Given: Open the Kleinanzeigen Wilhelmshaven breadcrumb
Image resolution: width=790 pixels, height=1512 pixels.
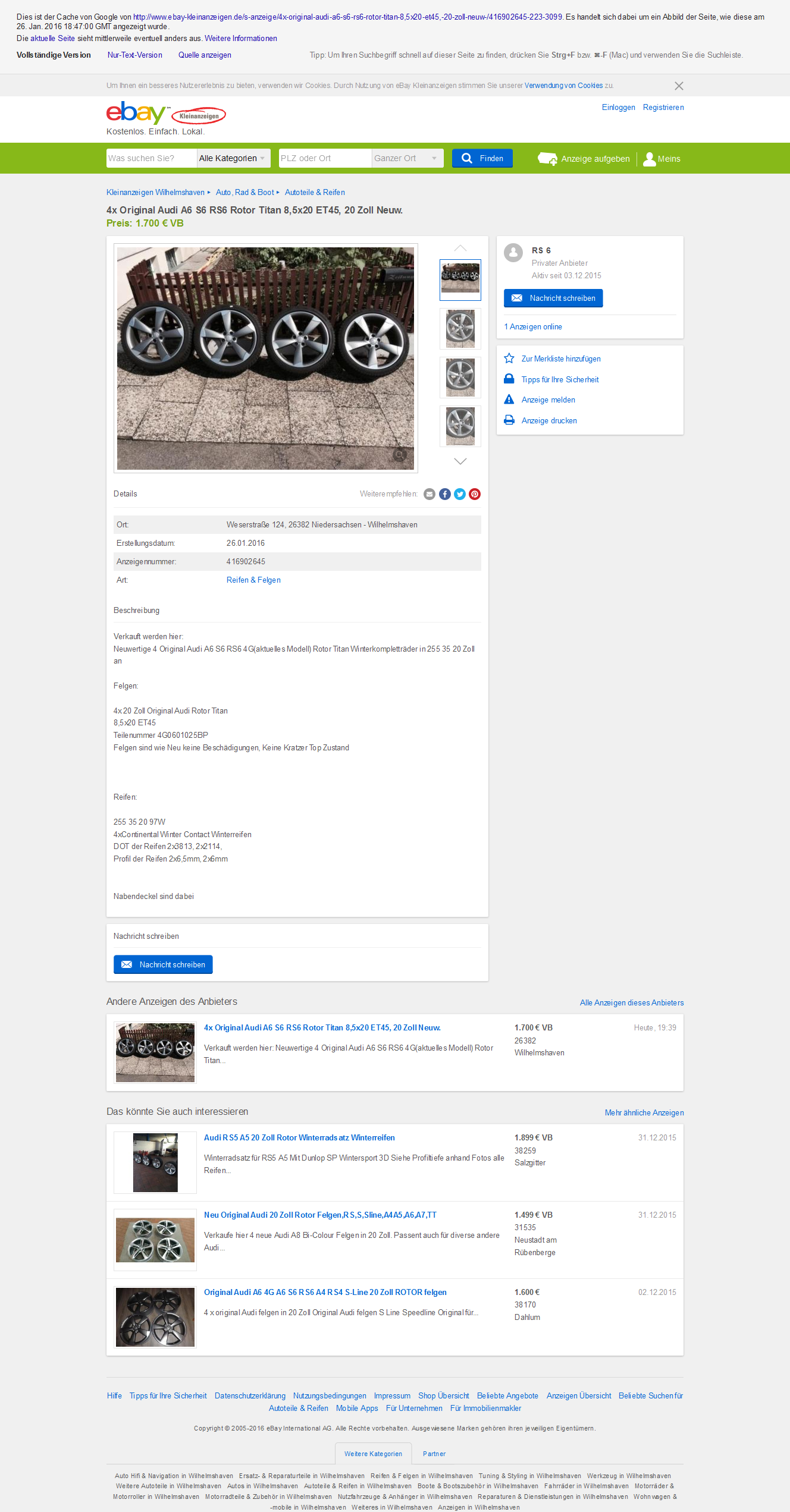Looking at the screenshot, I should (155, 193).
